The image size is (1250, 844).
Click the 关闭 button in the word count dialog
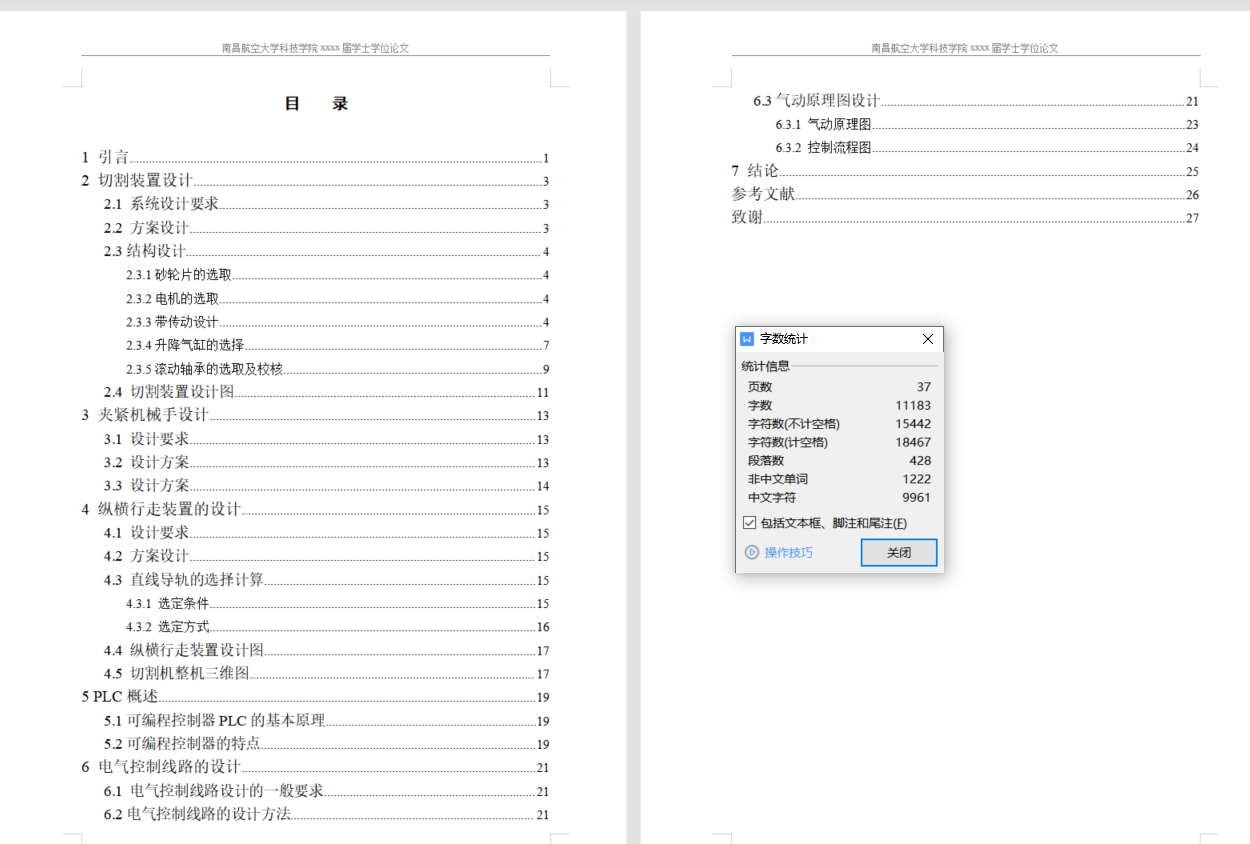897,552
